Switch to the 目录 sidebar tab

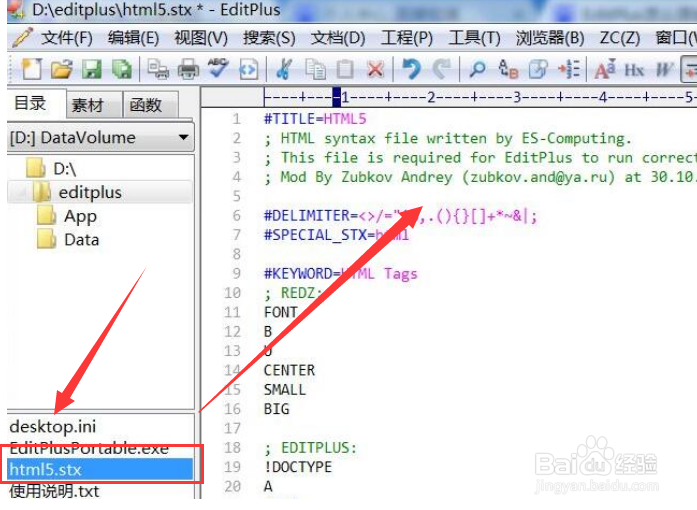point(30,103)
